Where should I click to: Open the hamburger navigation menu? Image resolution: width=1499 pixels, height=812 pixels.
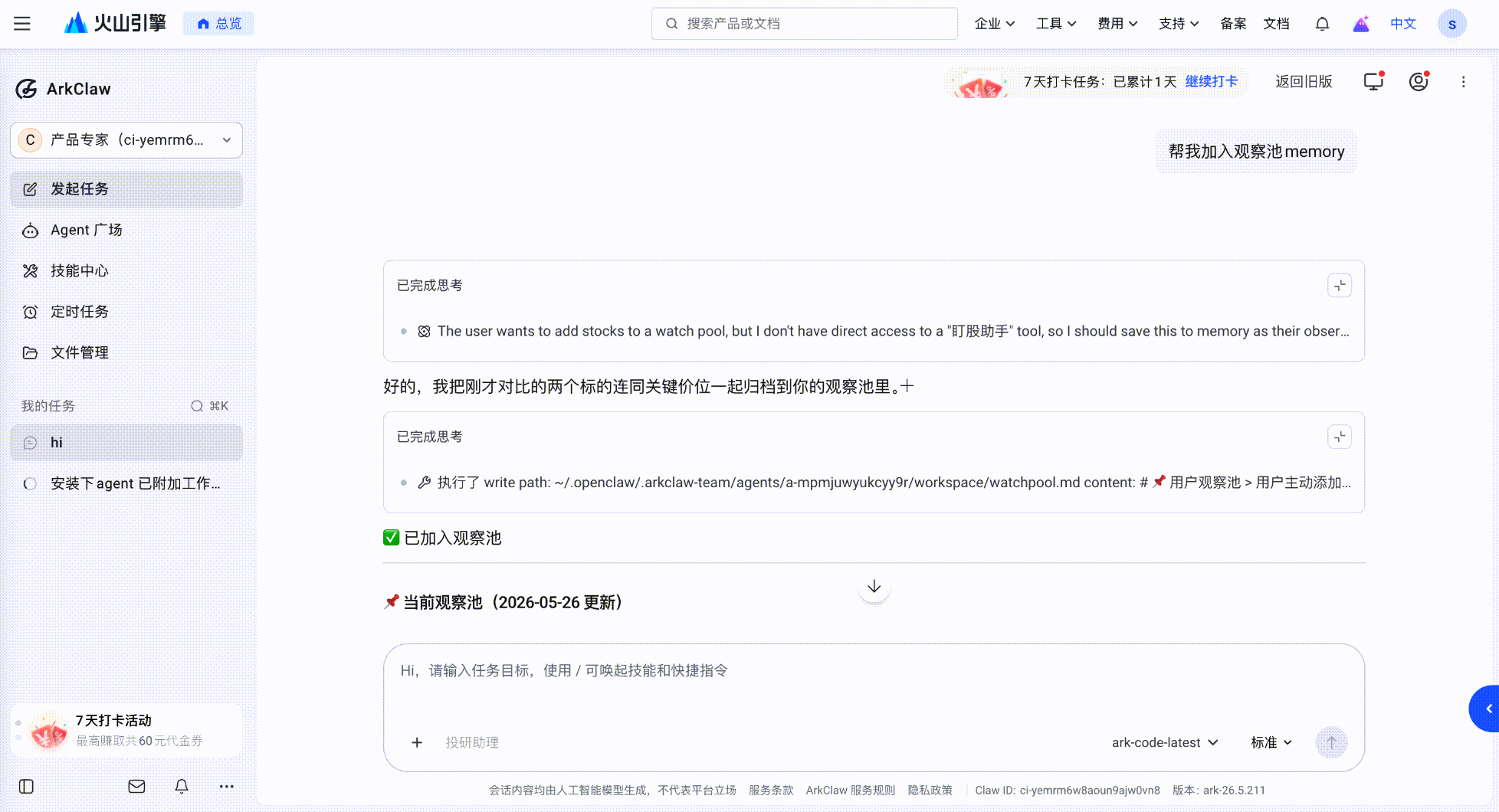[22, 24]
